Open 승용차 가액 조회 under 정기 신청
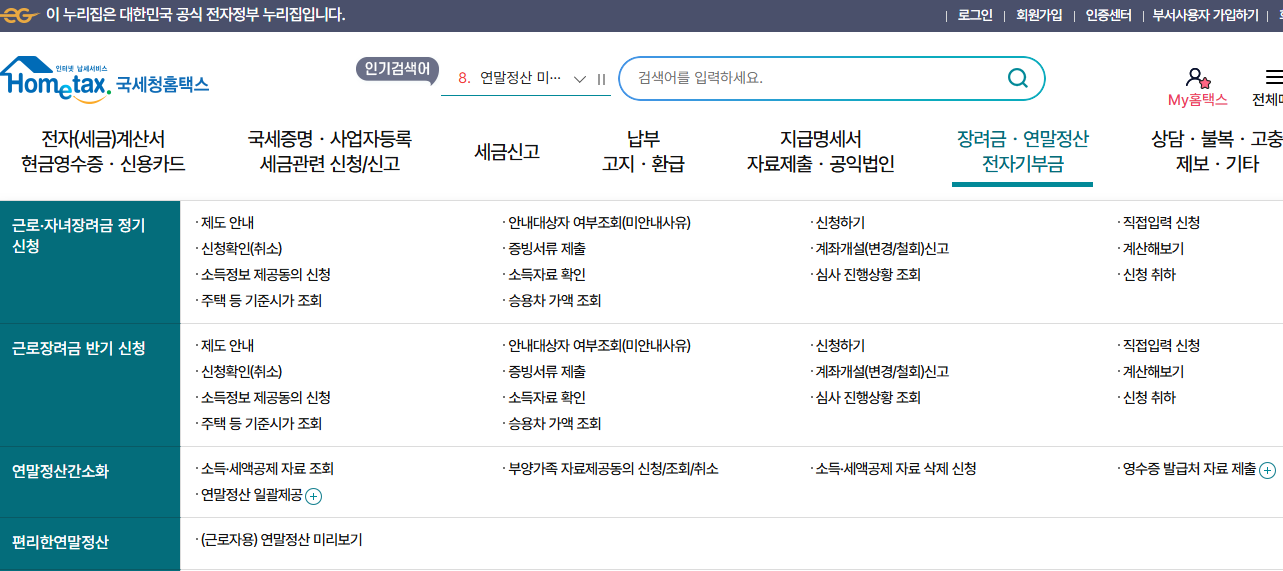The width and height of the screenshot is (1283, 571). pyautogui.click(x=554, y=301)
